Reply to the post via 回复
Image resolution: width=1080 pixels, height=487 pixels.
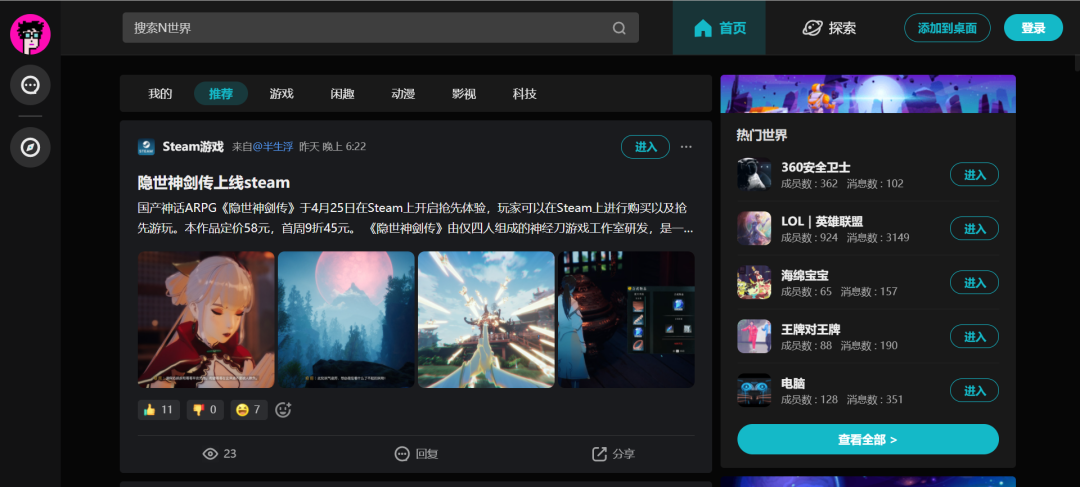(x=417, y=454)
